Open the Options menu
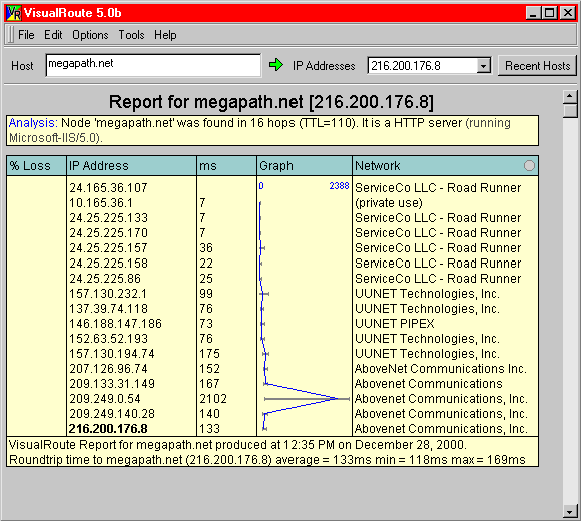This screenshot has width=582, height=522. (x=90, y=35)
